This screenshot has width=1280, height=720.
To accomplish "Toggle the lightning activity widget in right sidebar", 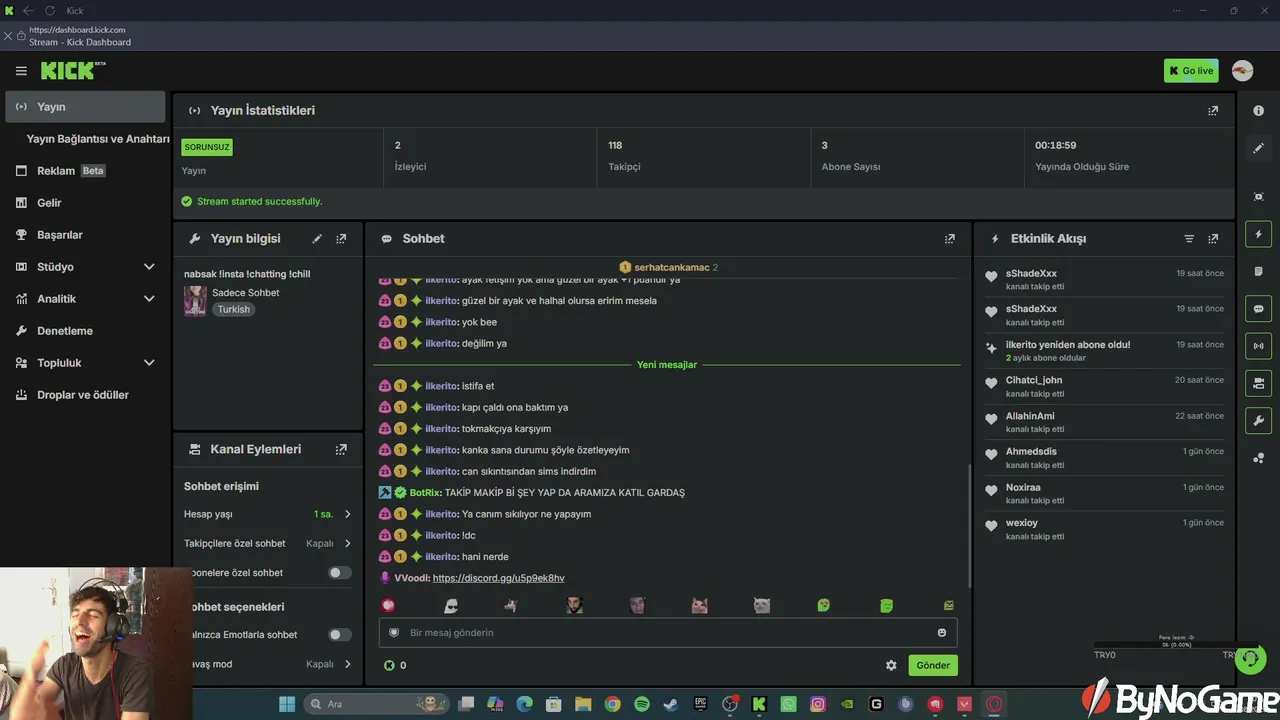I will [x=1259, y=234].
